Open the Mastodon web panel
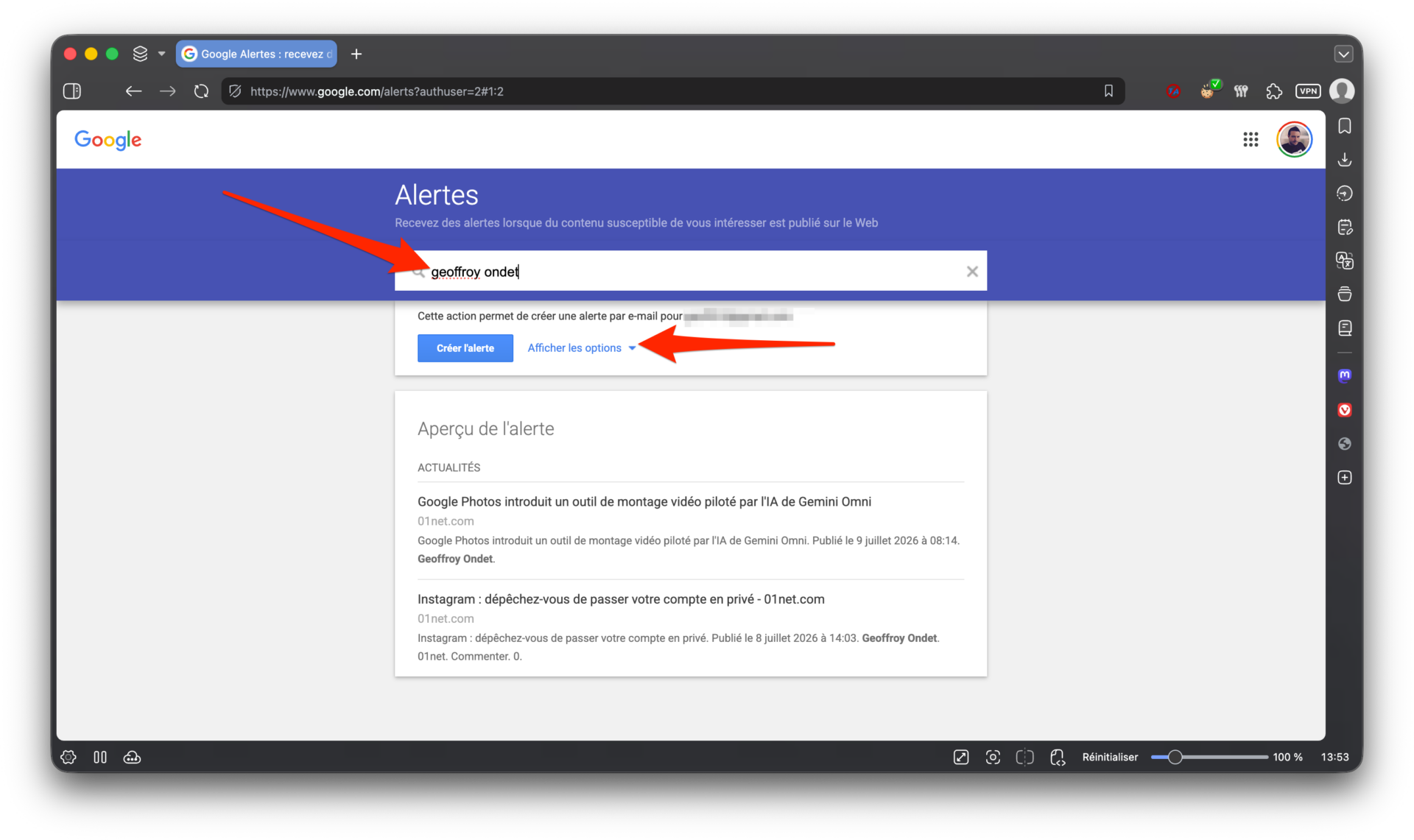Viewport: 1414px width, 840px height. click(1345, 375)
